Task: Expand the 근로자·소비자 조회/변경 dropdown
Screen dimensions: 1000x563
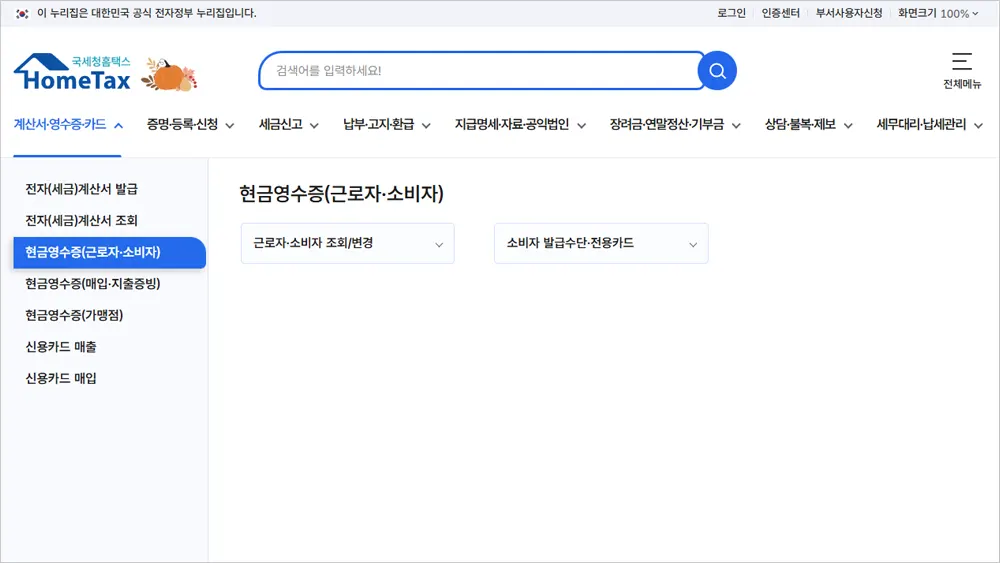Action: 348,244
